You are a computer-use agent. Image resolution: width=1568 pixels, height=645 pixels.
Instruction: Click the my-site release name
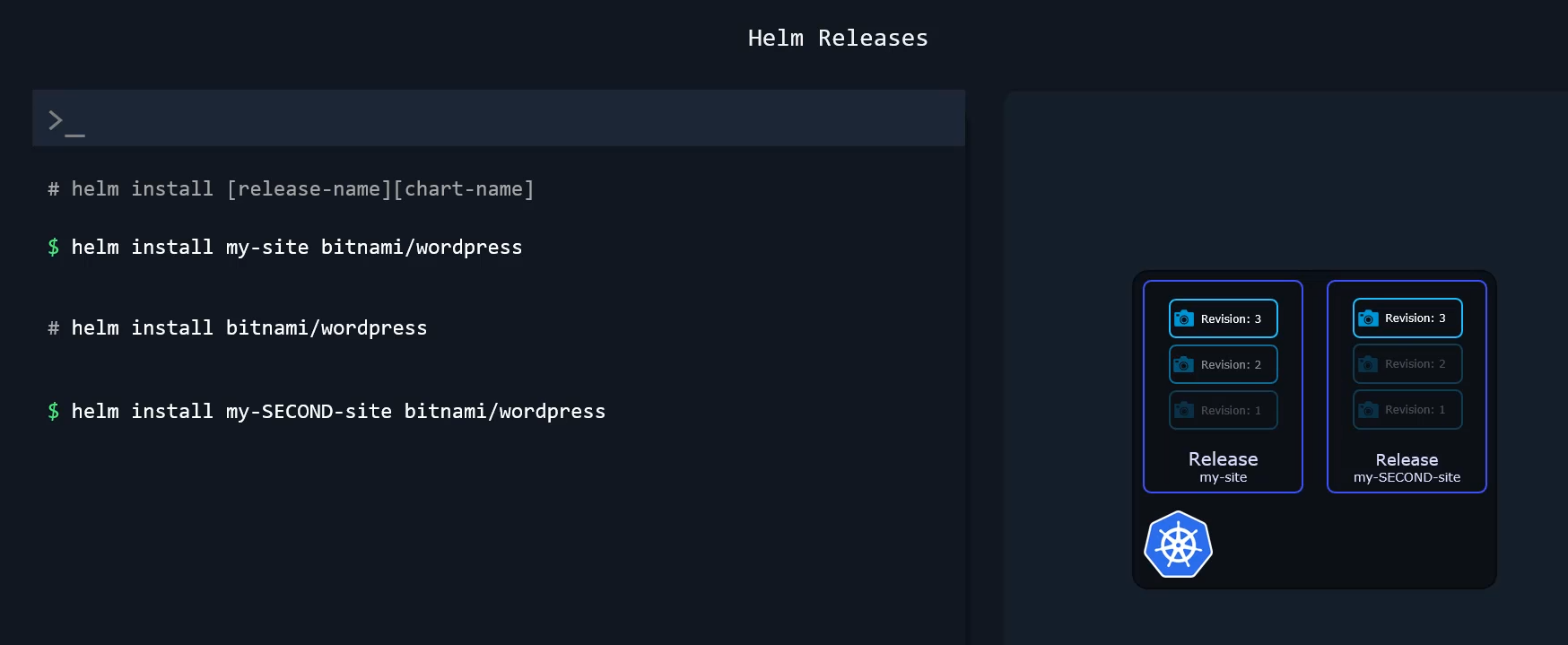tap(1224, 477)
